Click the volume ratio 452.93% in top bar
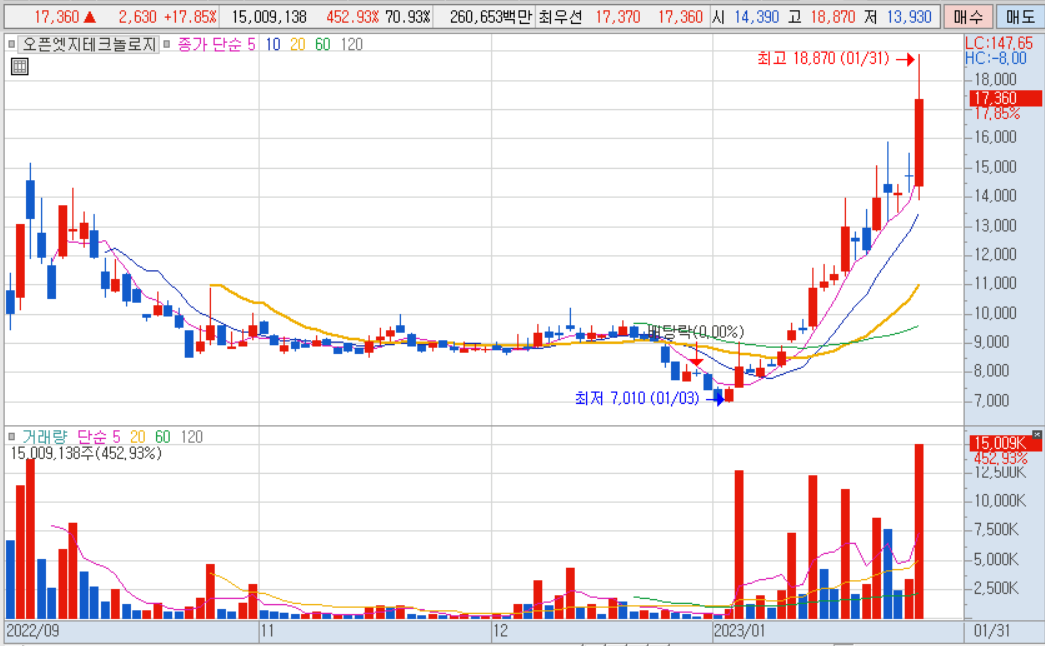 click(x=352, y=17)
